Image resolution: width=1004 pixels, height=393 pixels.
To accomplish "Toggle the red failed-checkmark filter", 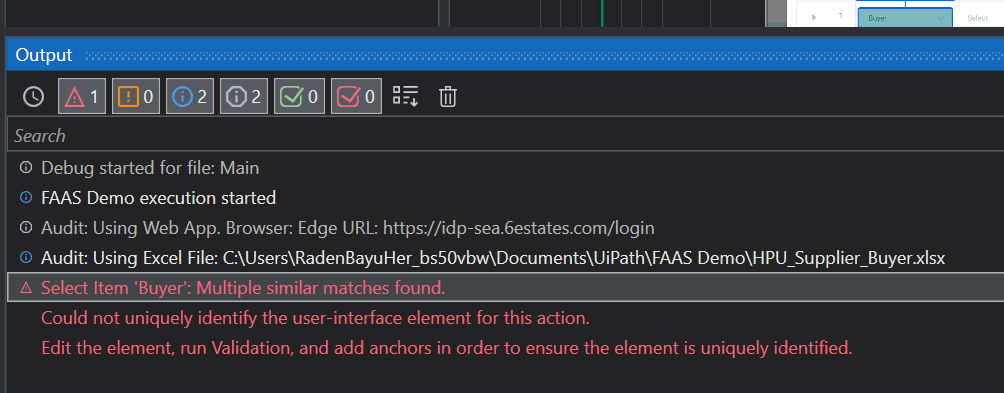I will pyautogui.click(x=357, y=97).
